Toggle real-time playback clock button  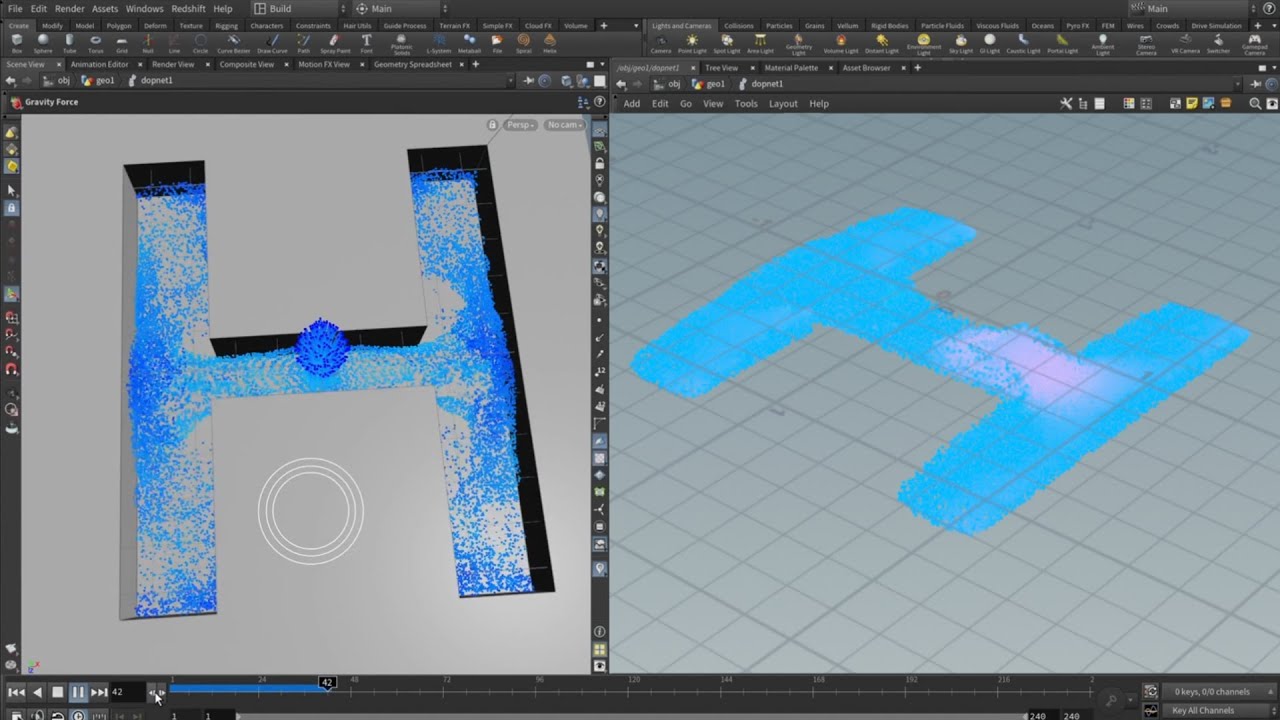pyautogui.click(x=78, y=714)
